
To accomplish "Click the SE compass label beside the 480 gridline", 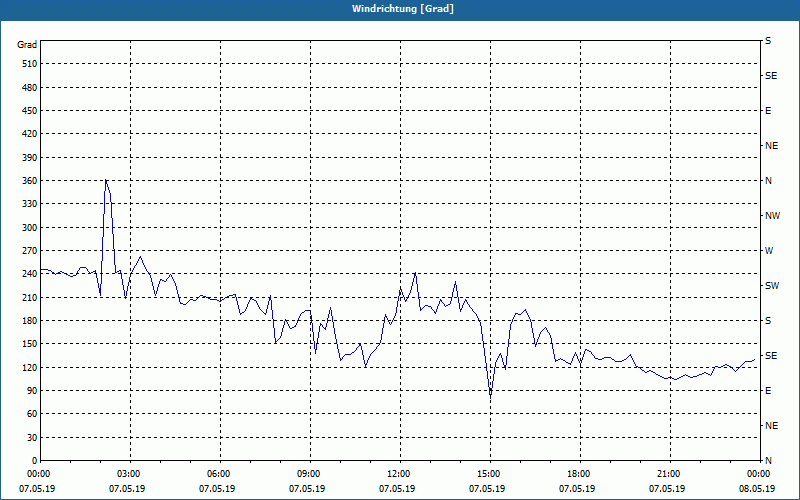I will [x=771, y=76].
